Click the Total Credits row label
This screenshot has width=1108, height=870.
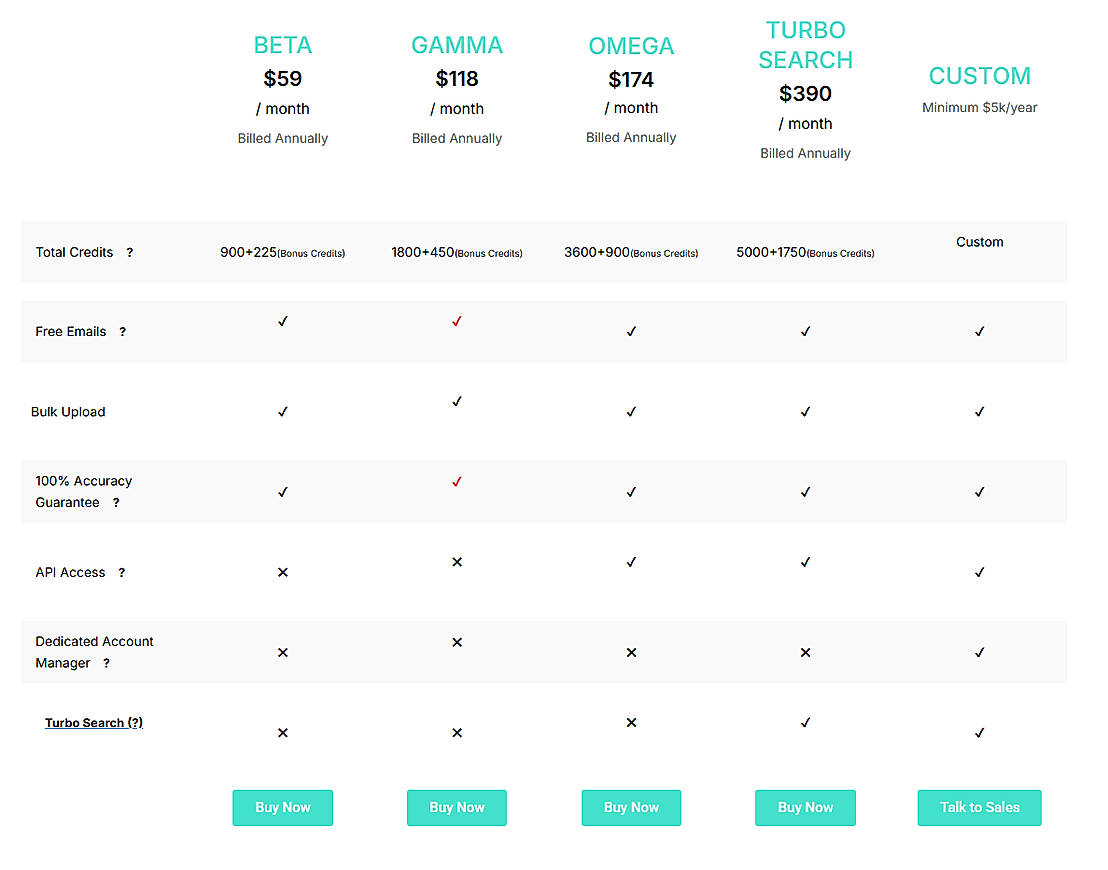(74, 252)
